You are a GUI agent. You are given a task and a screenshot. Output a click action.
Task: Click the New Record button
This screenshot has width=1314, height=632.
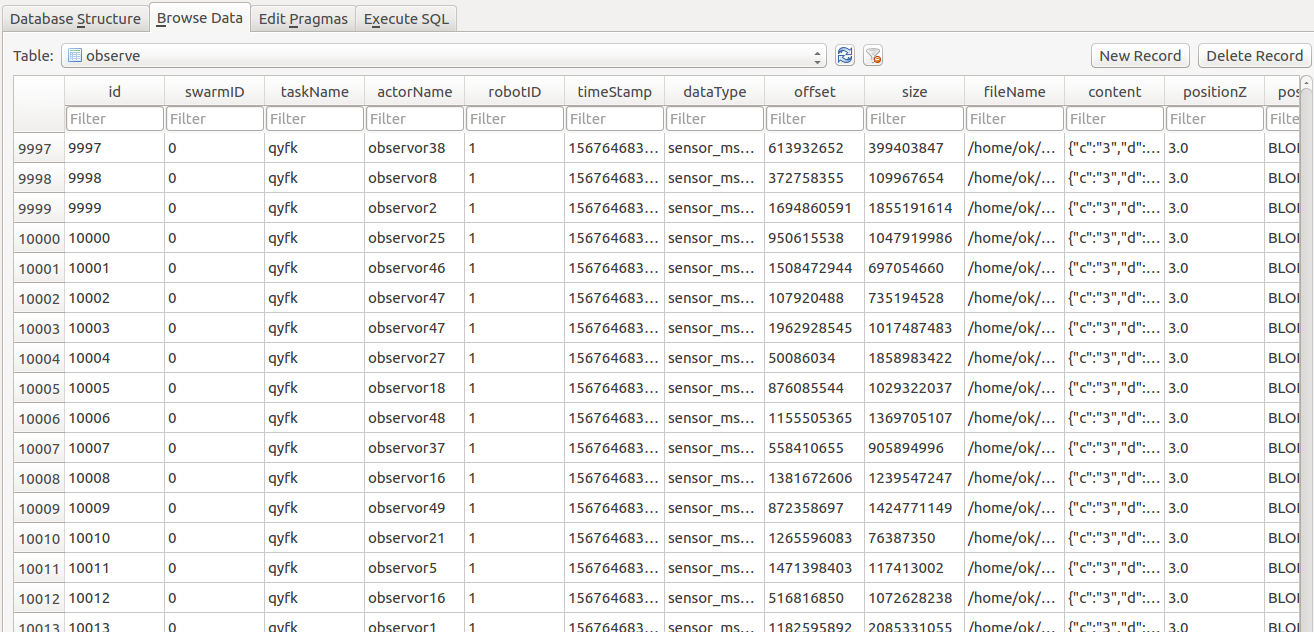click(1139, 55)
